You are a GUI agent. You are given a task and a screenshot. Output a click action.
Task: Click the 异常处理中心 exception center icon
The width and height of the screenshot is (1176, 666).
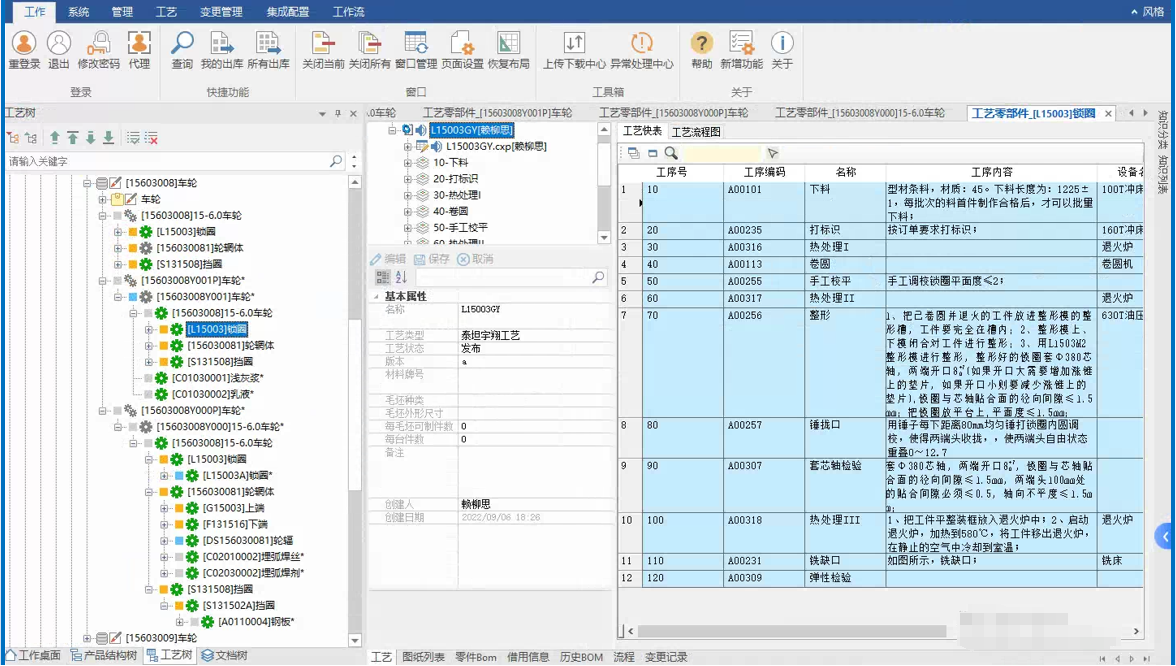tap(642, 44)
